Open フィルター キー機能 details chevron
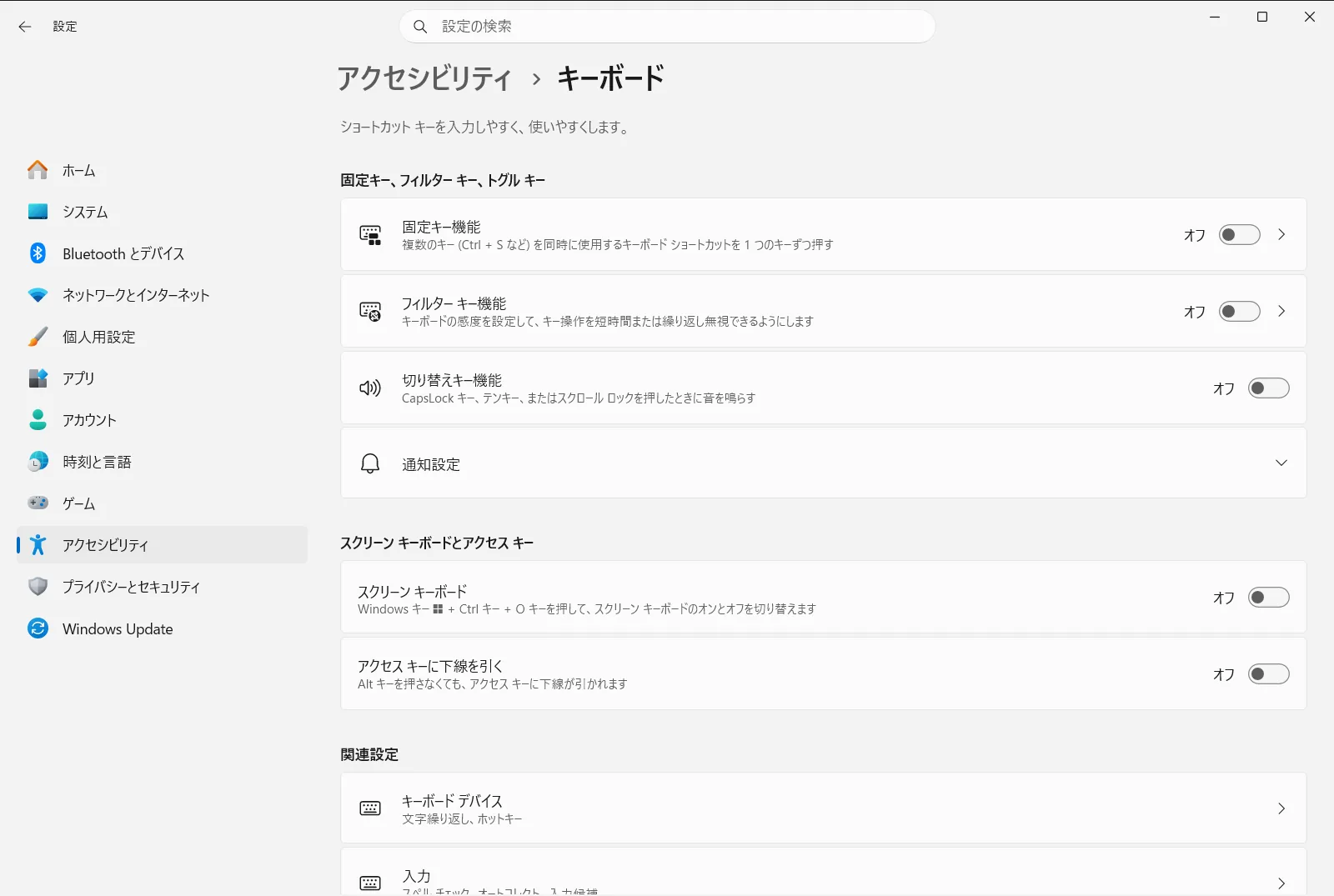The height and width of the screenshot is (896, 1334). pyautogui.click(x=1281, y=312)
